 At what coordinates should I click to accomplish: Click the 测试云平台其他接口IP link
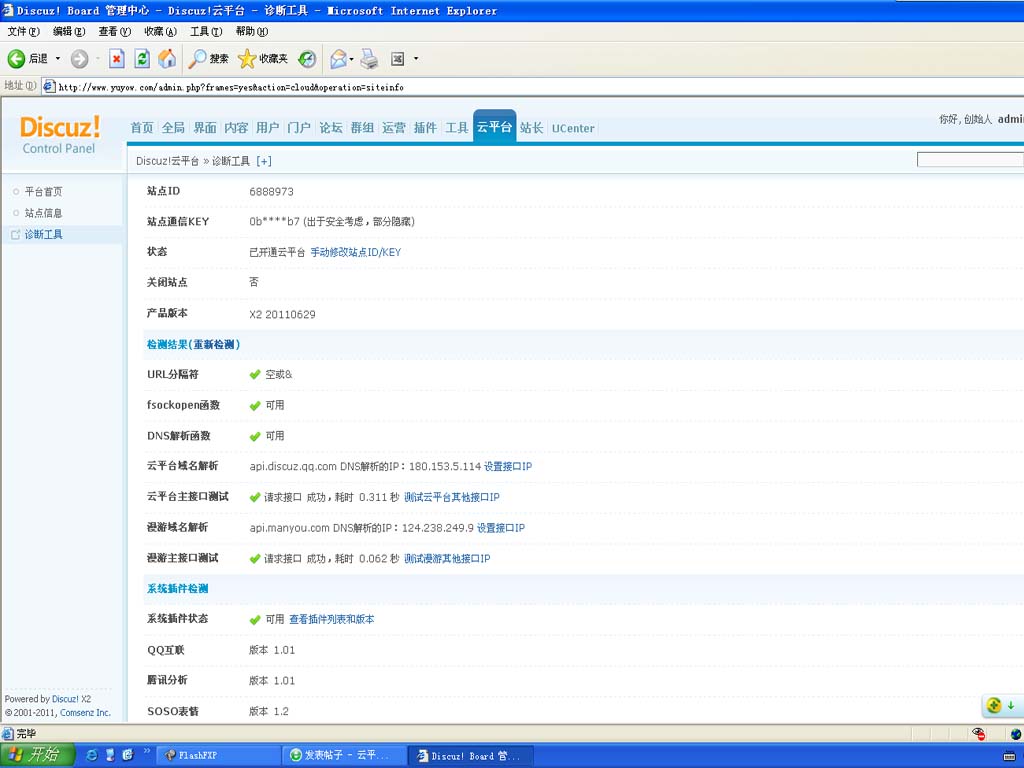pos(451,497)
